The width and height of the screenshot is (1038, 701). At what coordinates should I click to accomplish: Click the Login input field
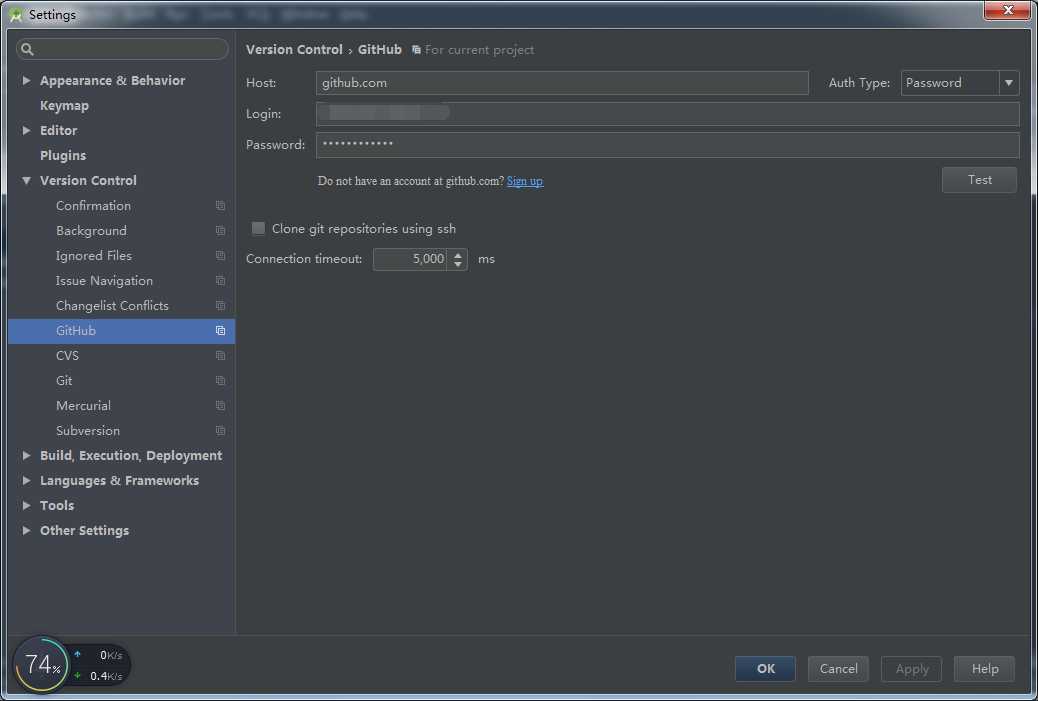(x=667, y=114)
